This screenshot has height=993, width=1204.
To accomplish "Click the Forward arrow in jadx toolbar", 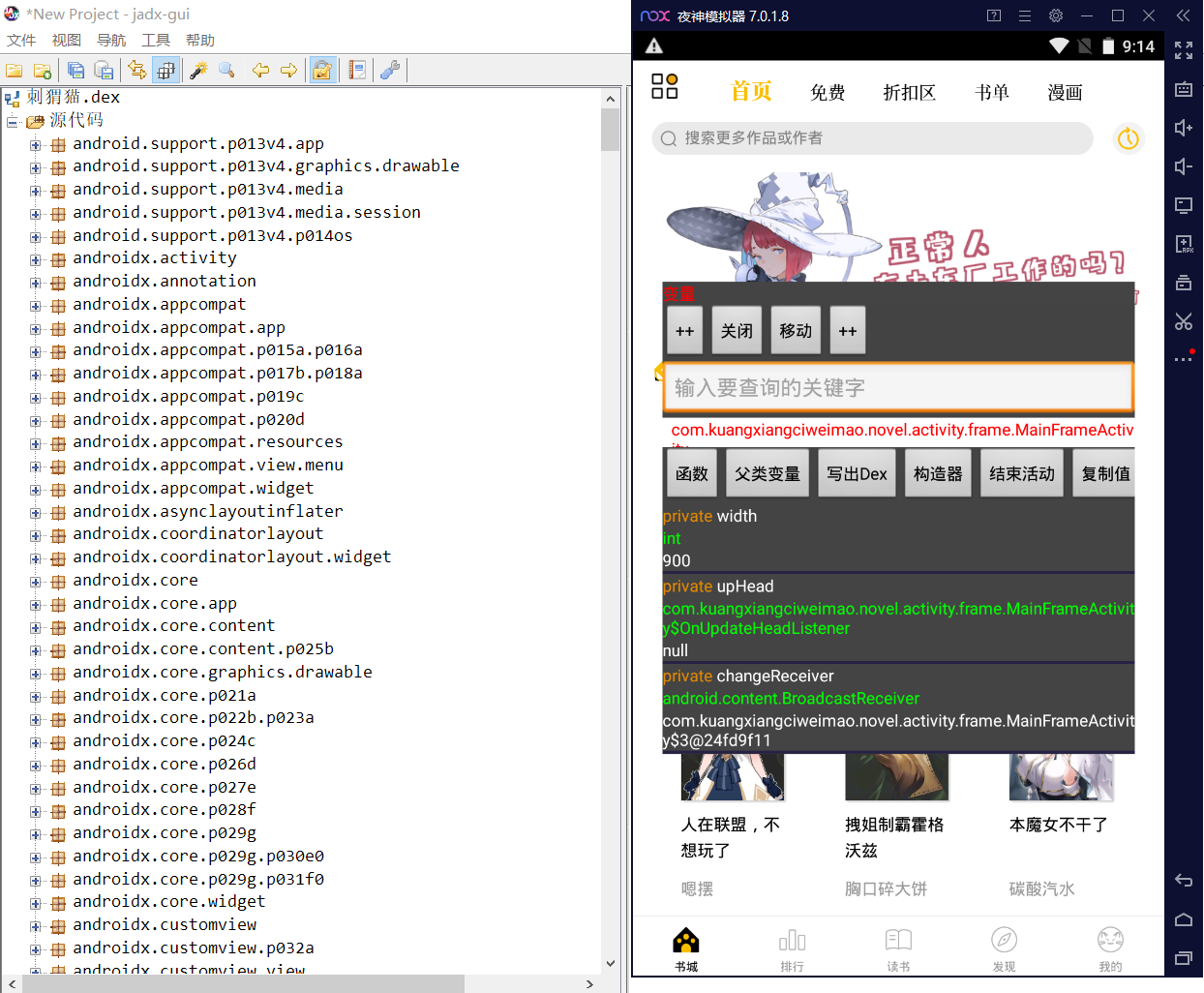I will click(288, 71).
